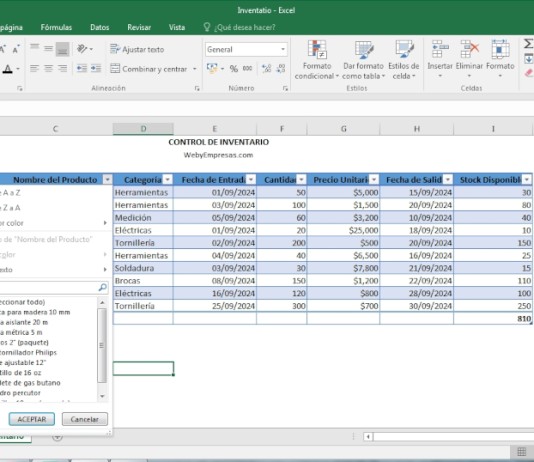
Task: Click Ajustar texto
Action: point(137,49)
